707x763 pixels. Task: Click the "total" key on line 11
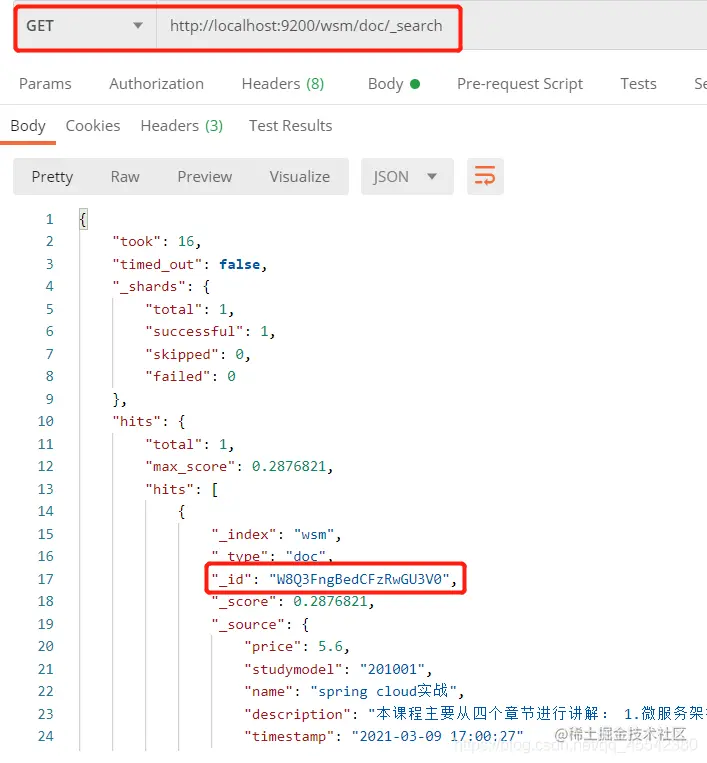tap(174, 444)
